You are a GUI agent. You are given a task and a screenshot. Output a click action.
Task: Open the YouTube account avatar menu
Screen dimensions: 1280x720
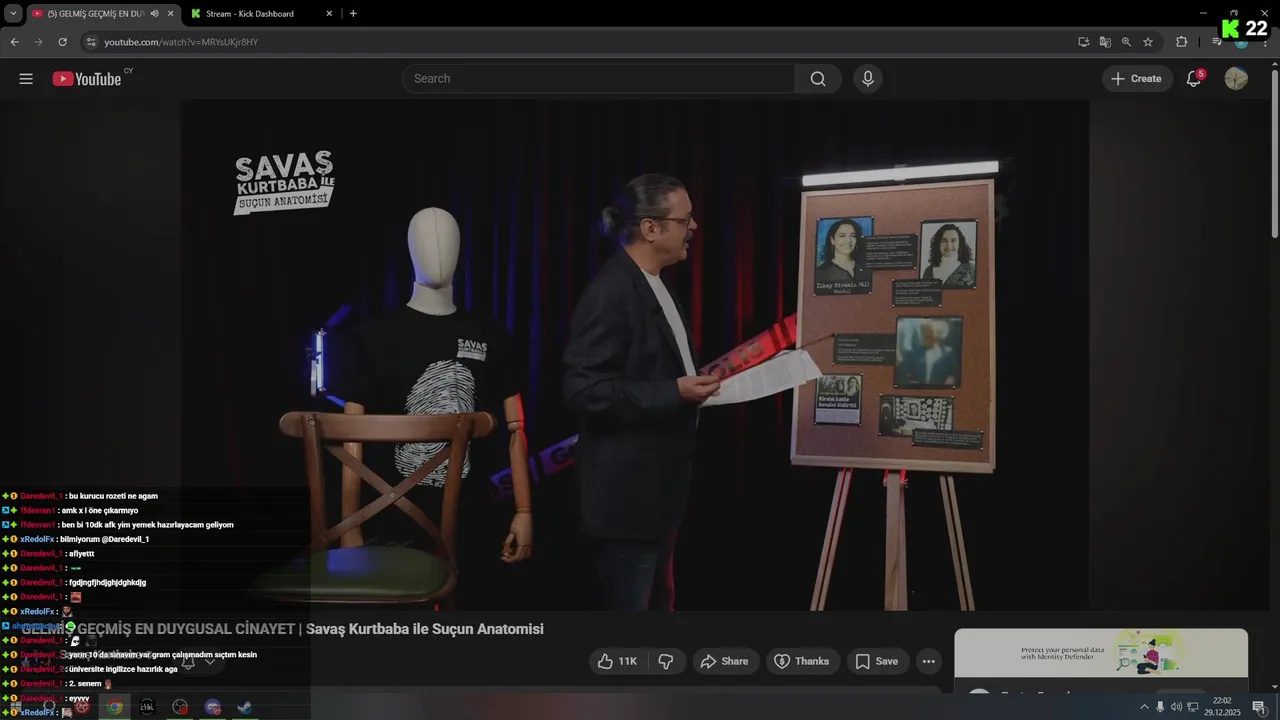pos(1236,79)
